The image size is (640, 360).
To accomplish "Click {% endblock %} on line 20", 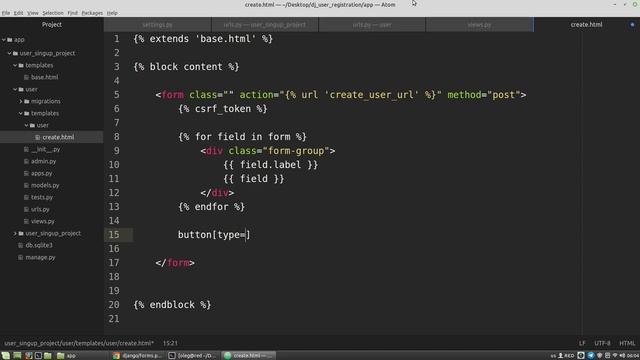I will pyautogui.click(x=172, y=305).
